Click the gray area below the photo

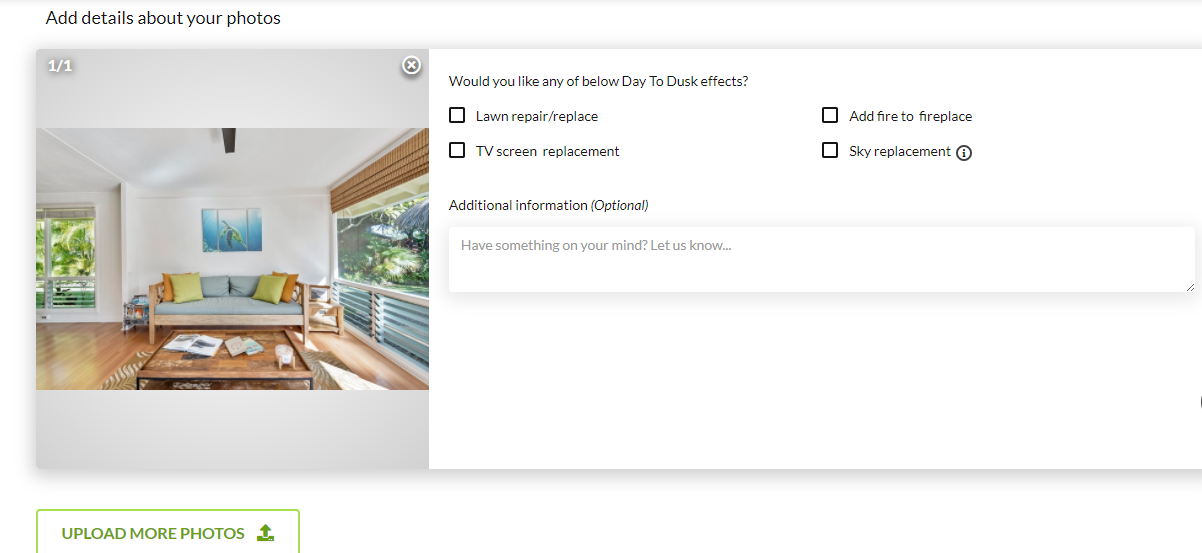click(232, 428)
